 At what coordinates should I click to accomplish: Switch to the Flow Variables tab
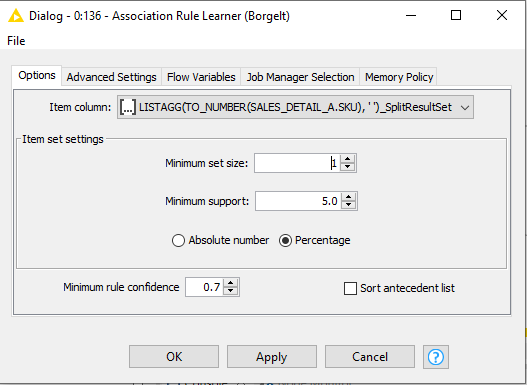tap(201, 77)
